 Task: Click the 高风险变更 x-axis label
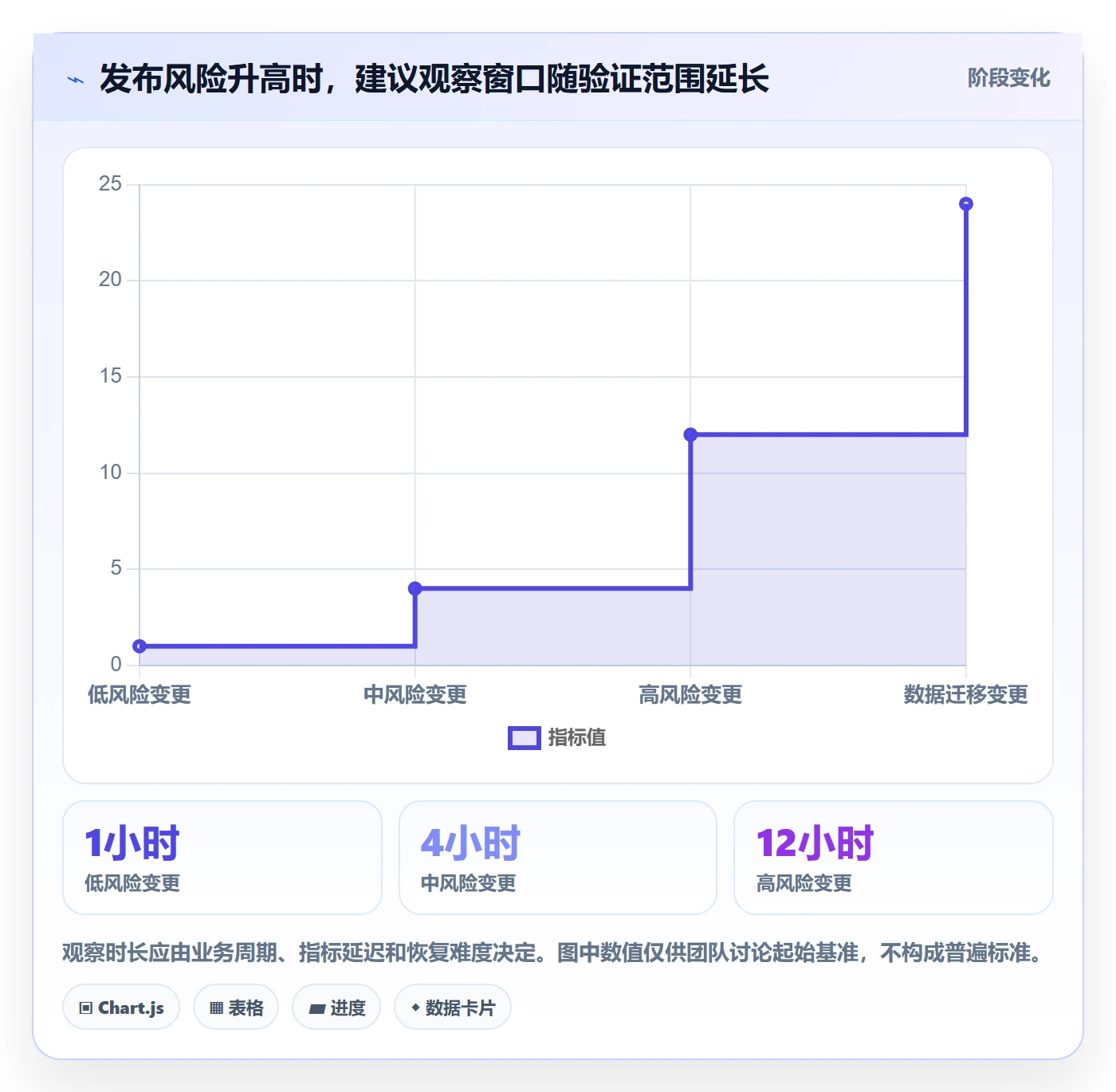point(690,695)
